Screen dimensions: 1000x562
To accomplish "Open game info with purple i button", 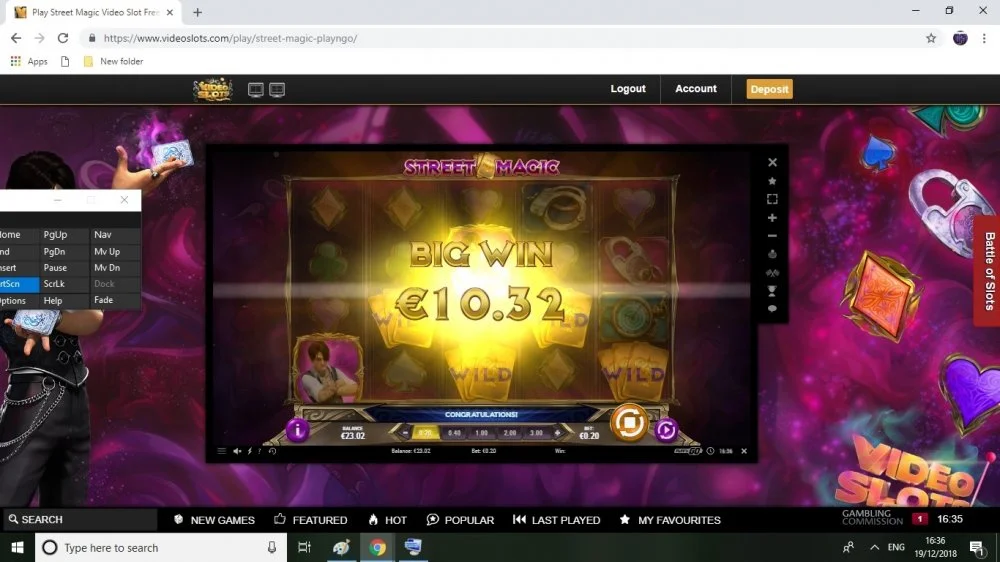I will coord(297,431).
